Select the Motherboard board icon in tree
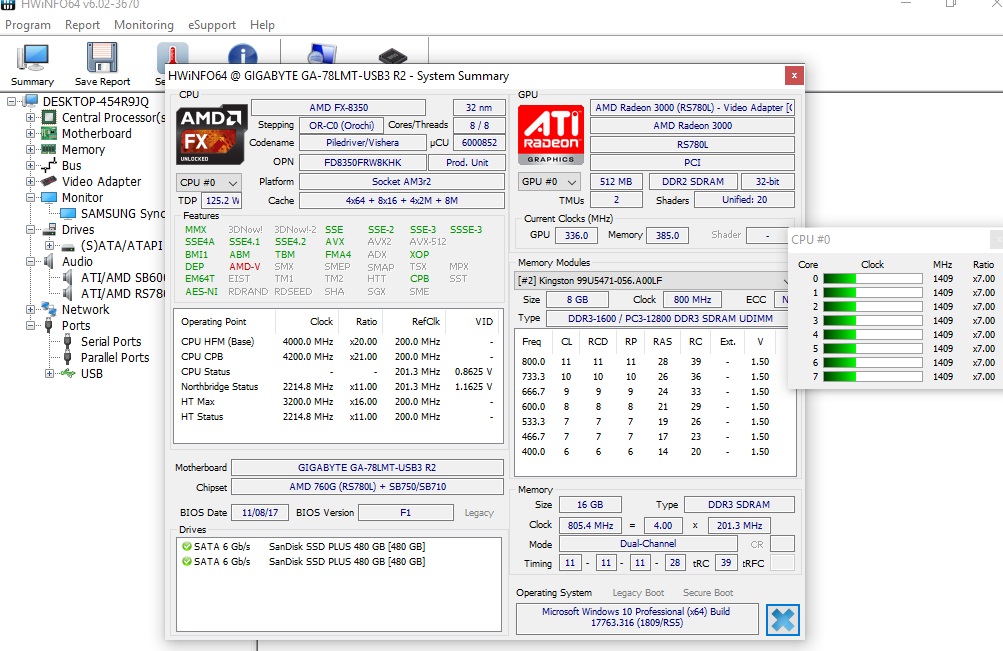 coord(49,134)
